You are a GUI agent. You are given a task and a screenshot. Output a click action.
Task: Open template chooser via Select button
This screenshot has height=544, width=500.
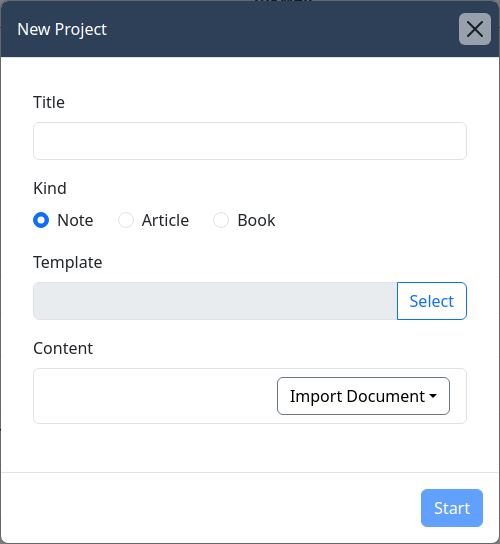pyautogui.click(x=432, y=301)
